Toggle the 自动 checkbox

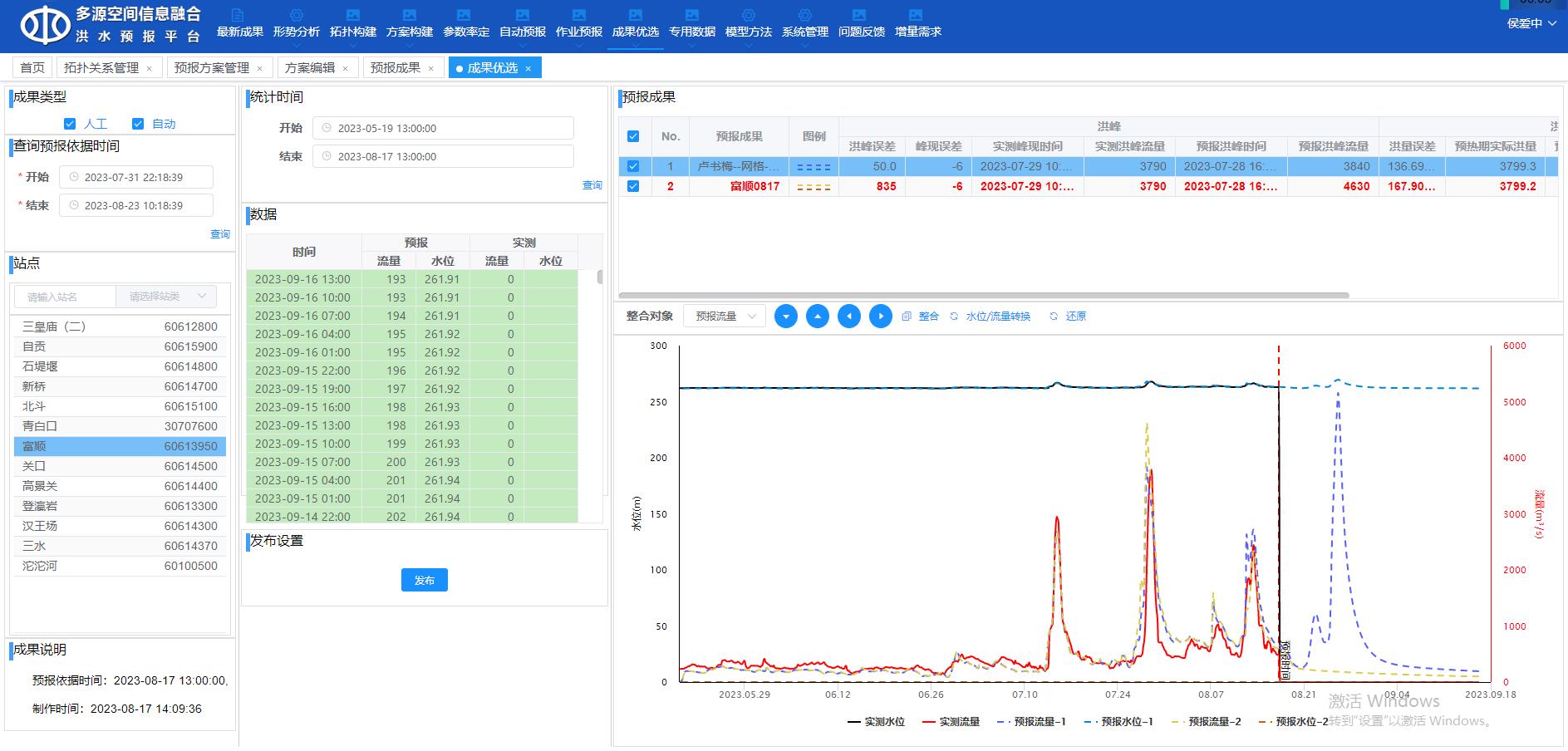click(138, 124)
